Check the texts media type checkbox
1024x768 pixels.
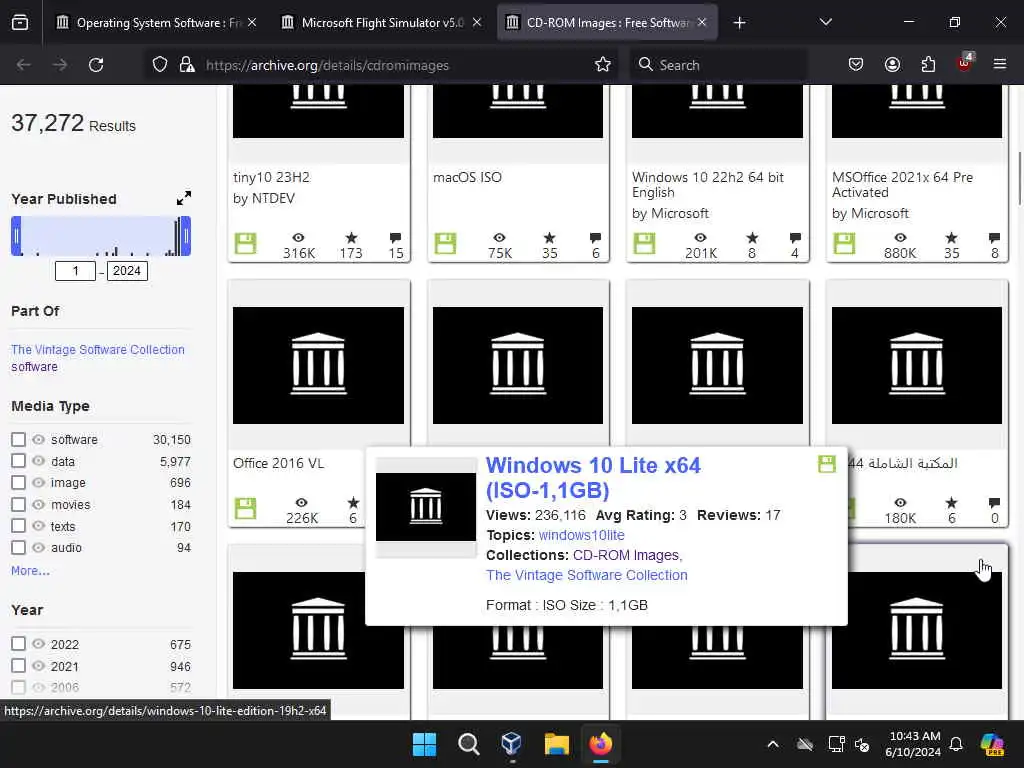(x=18, y=526)
